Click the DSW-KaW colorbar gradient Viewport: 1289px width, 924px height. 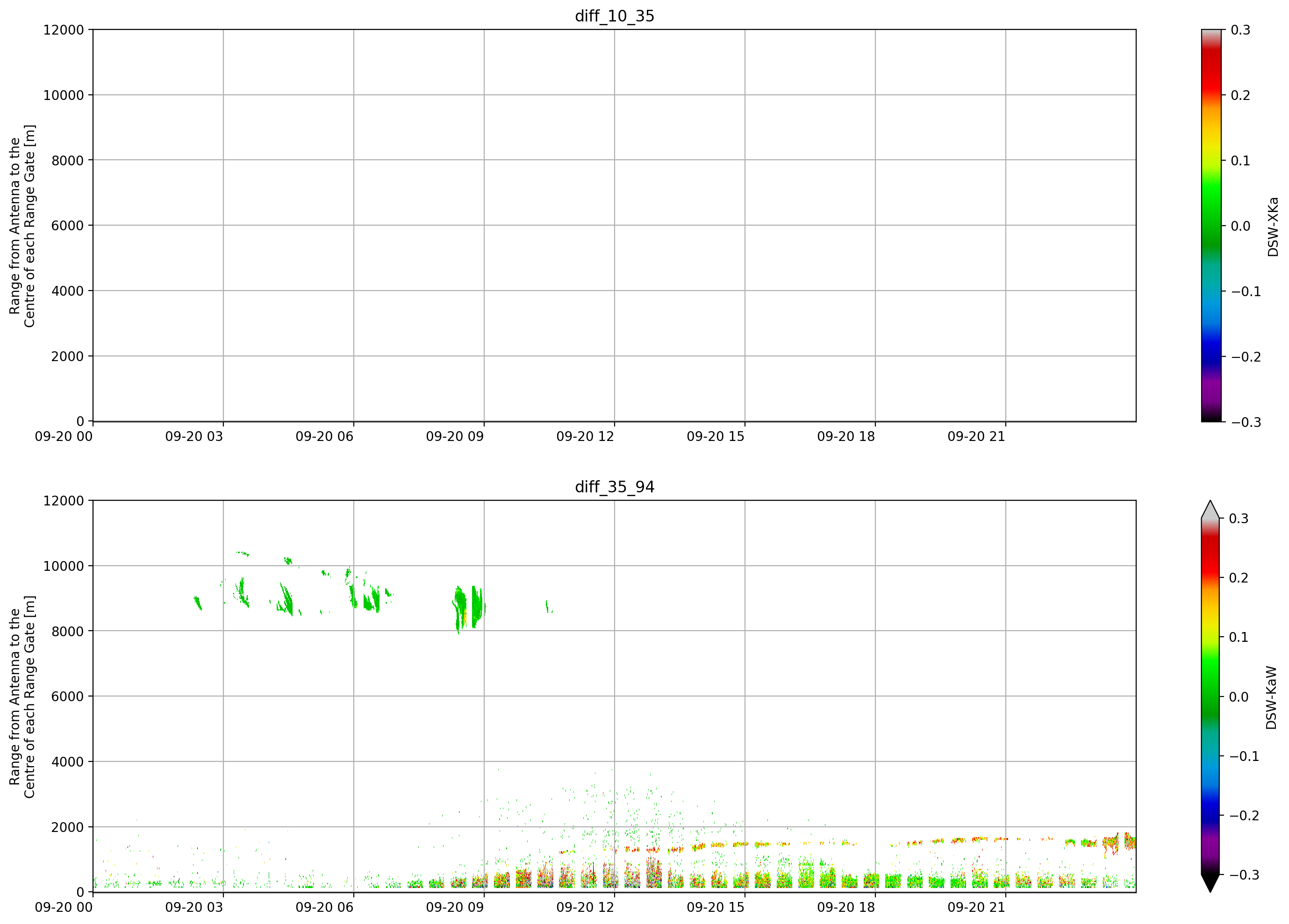point(1210,696)
